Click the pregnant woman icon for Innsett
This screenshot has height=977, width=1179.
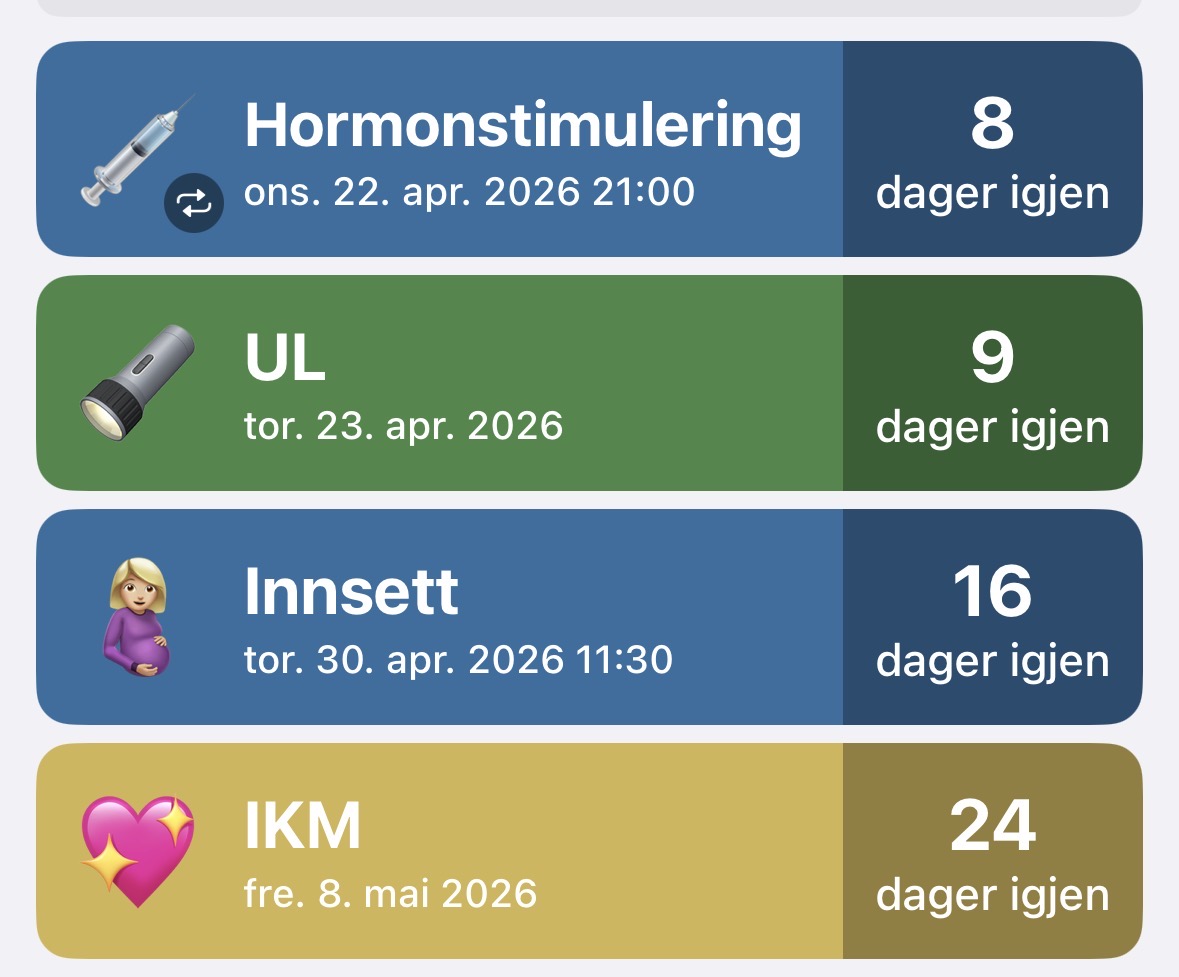coord(137,616)
